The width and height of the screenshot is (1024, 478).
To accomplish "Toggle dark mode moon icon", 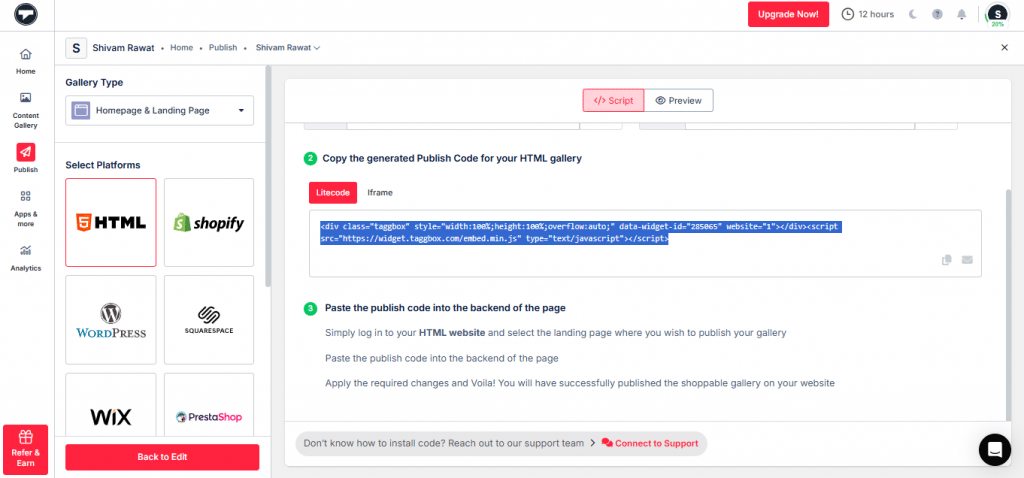I will click(x=914, y=14).
